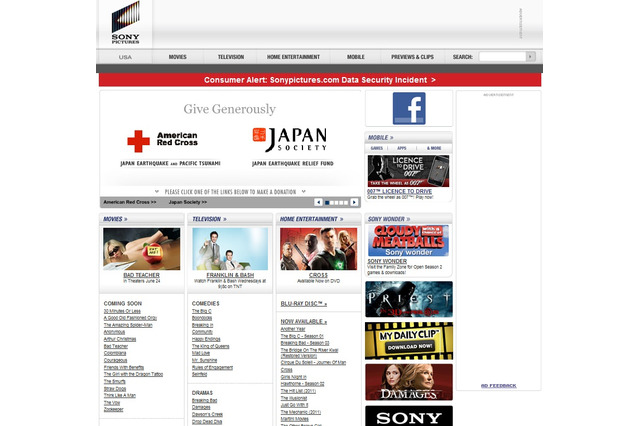Select the & More tab in Mobile panel
640x426 pixels.
coord(434,148)
